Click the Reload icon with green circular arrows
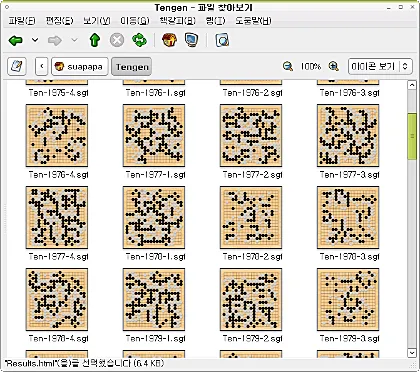The width and height of the screenshot is (420, 372). tap(139, 40)
